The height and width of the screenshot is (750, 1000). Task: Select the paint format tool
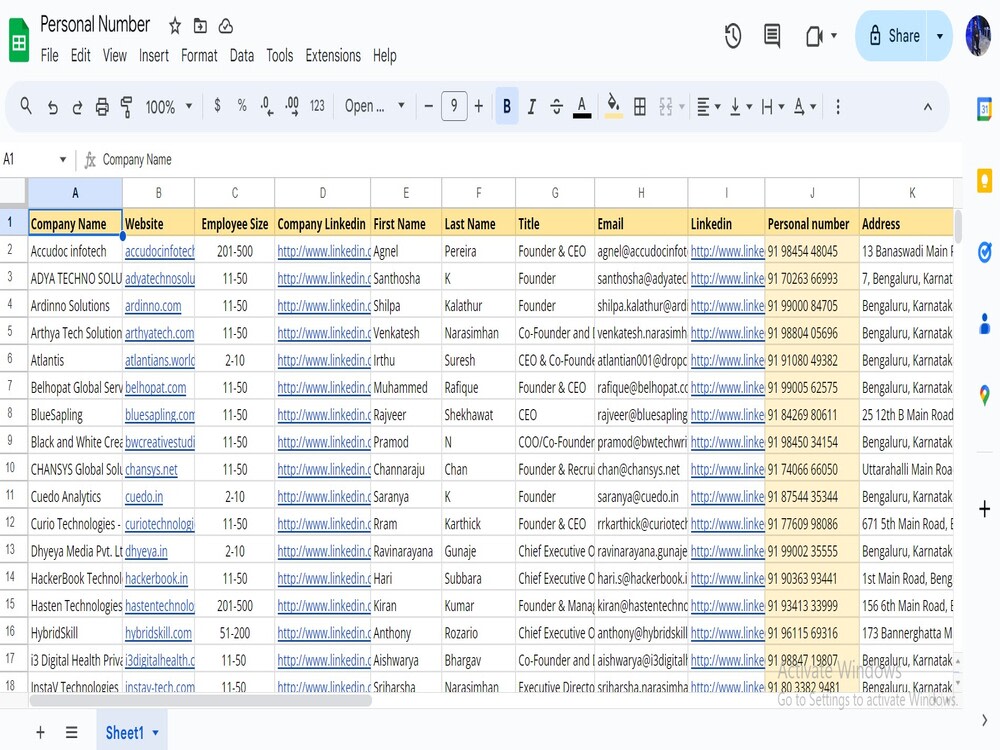[x=126, y=105]
